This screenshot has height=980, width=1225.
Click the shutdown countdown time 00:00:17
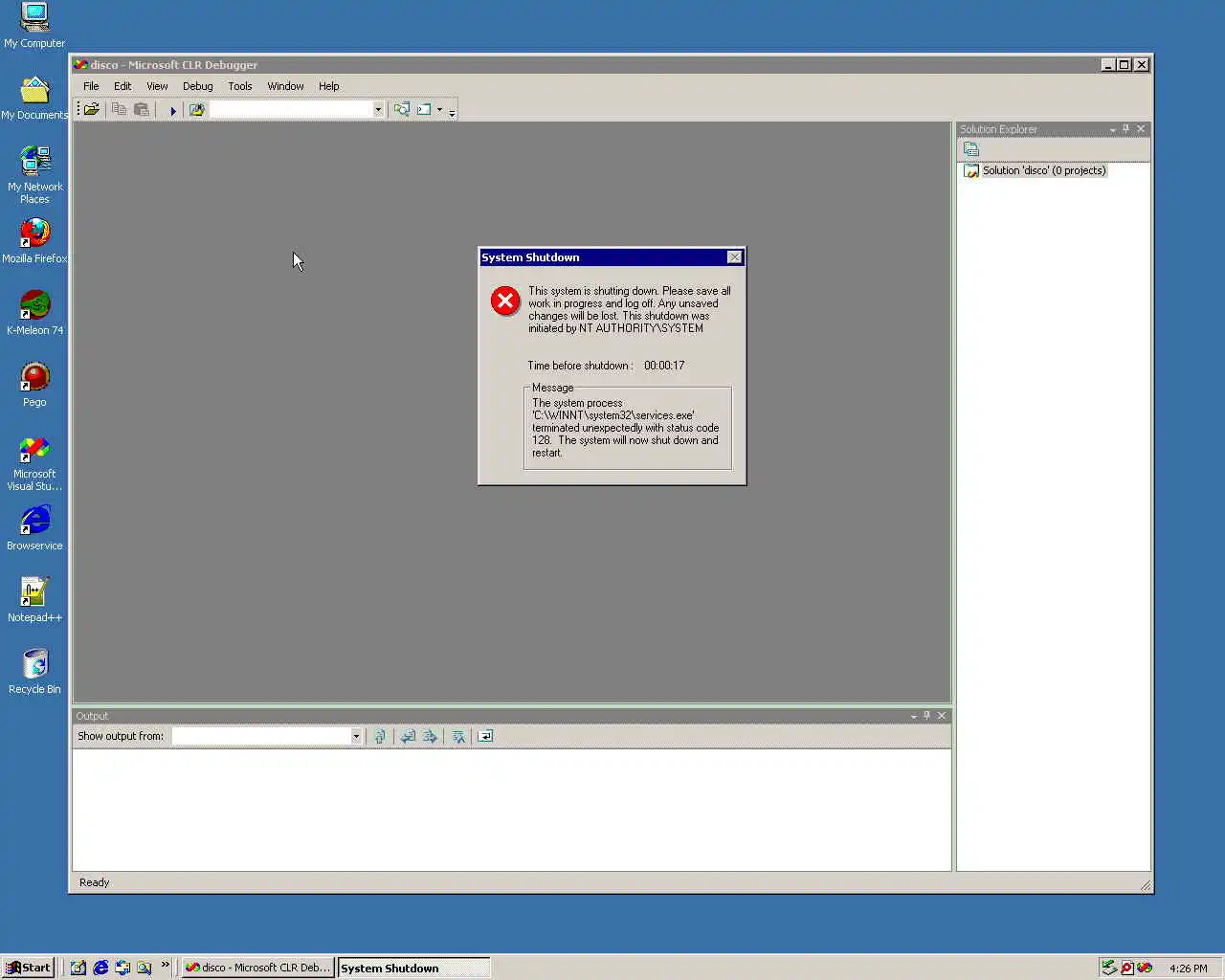664,366
